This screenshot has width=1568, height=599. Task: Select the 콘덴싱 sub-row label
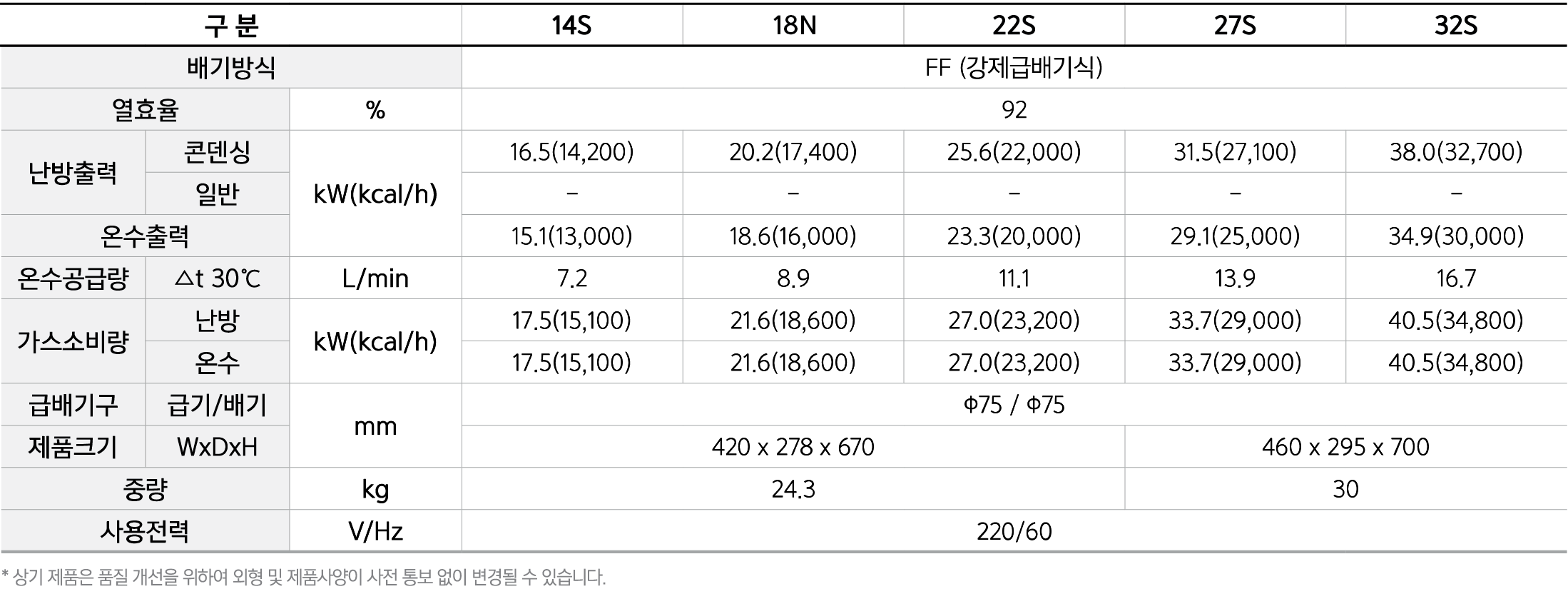217,152
